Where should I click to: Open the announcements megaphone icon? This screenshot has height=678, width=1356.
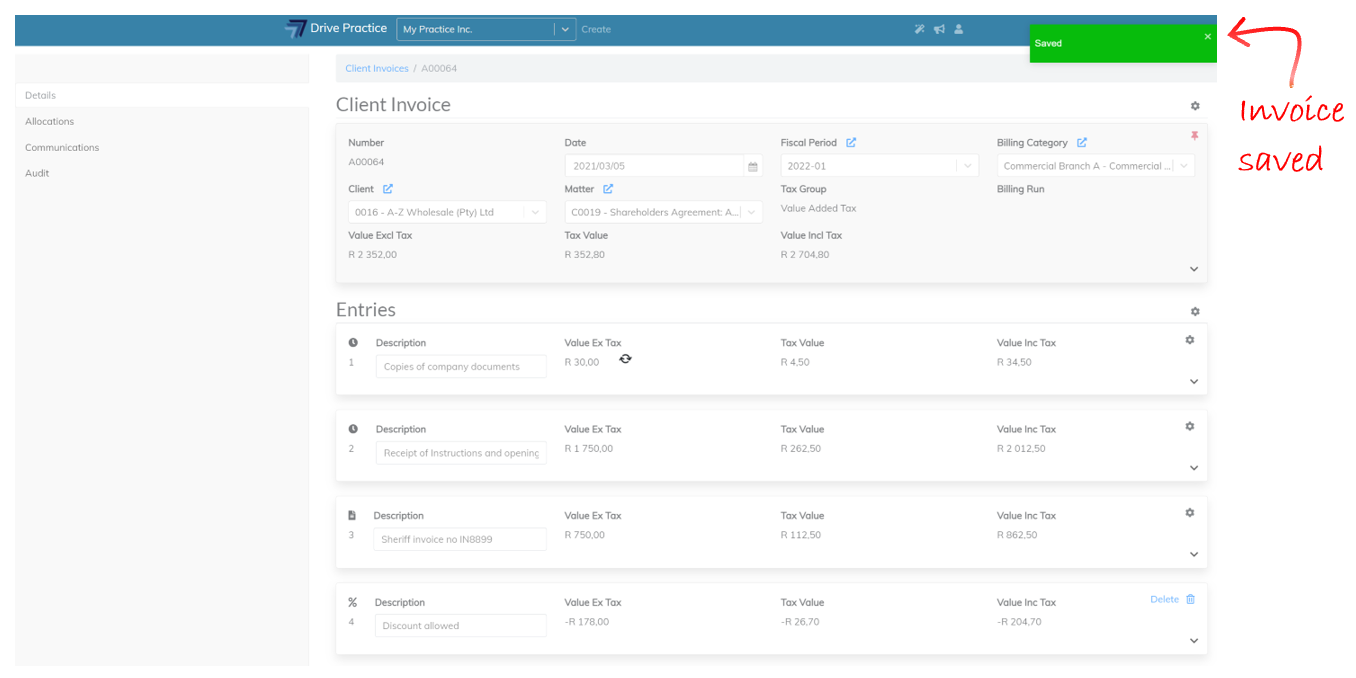(939, 29)
